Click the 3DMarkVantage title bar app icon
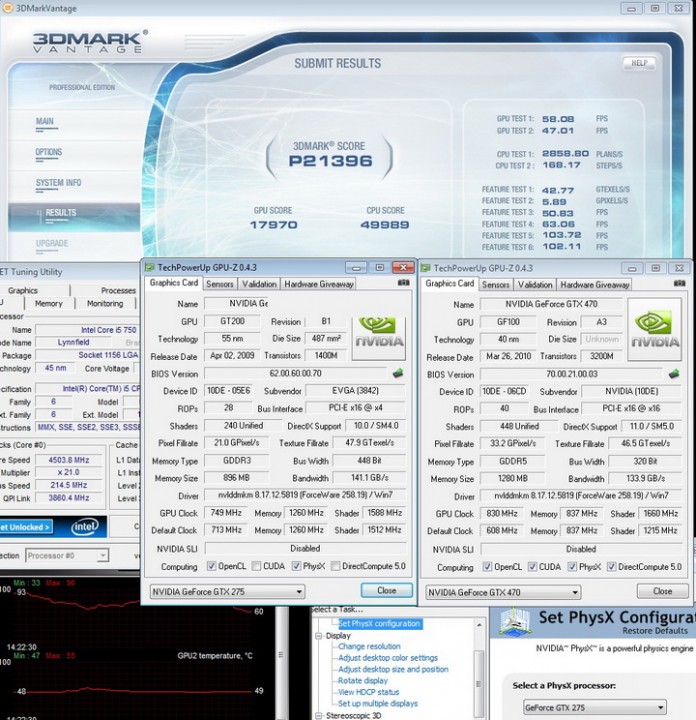 (x=7, y=8)
